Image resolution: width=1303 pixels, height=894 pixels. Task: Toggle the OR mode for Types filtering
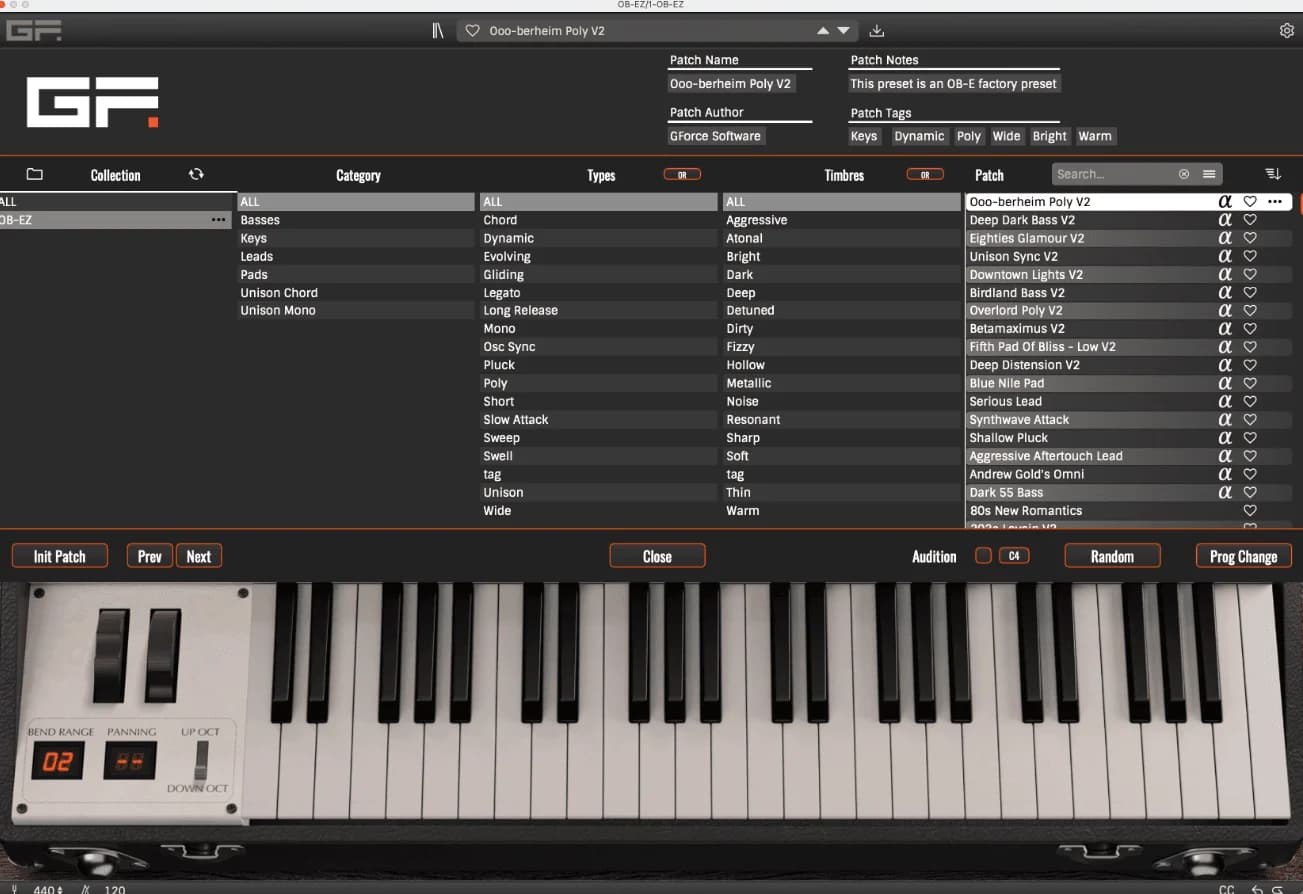[681, 173]
